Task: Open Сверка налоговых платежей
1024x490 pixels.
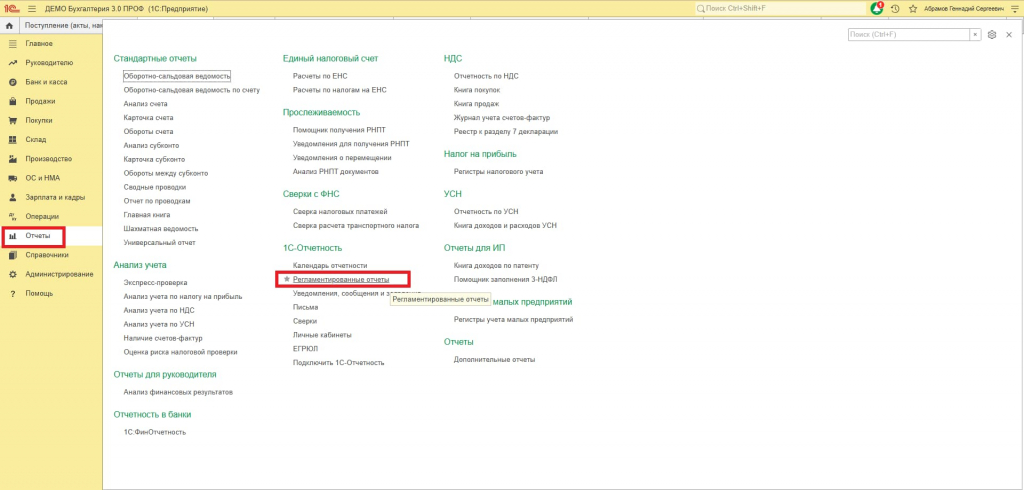Action: pyautogui.click(x=340, y=212)
